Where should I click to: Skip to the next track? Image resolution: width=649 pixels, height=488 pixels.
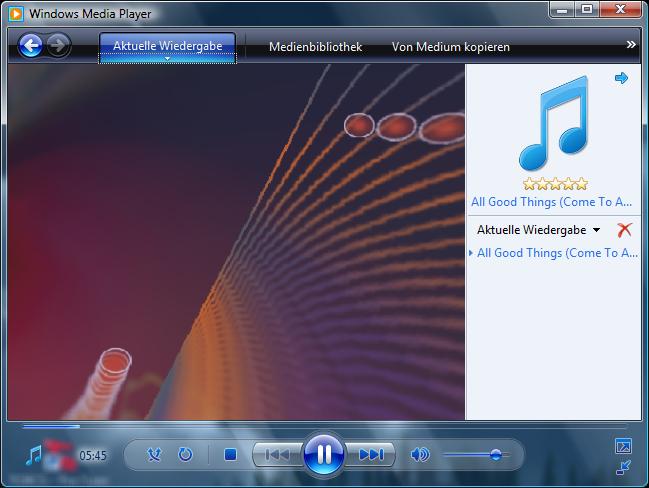tap(371, 455)
